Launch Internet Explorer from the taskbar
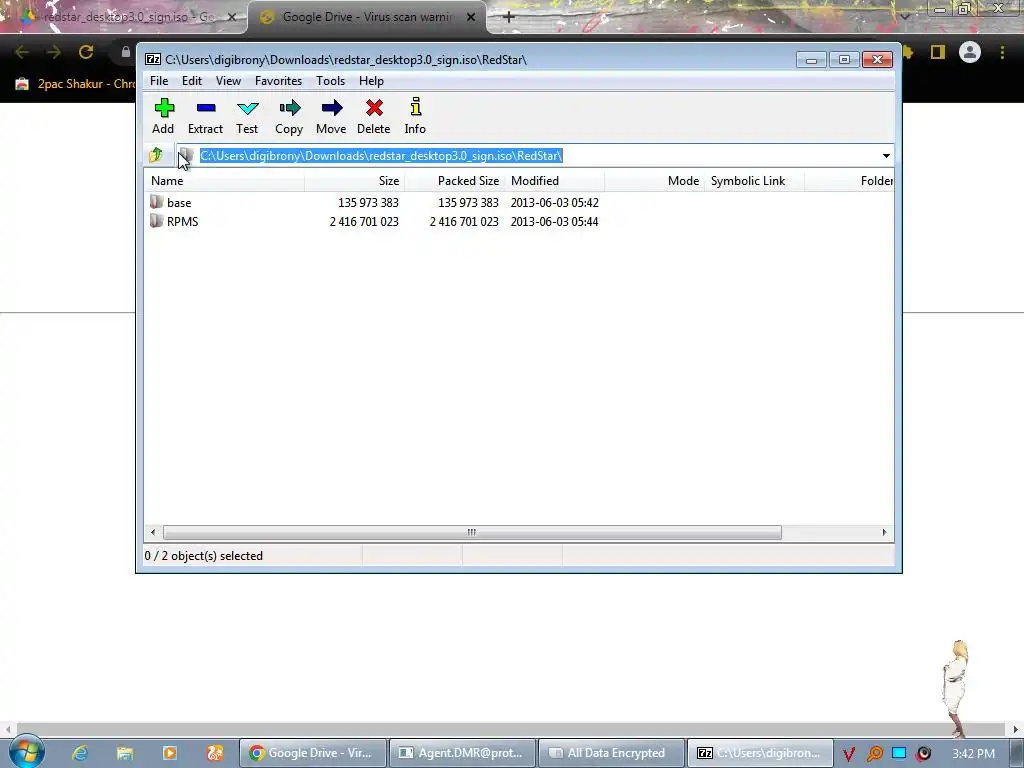This screenshot has width=1024, height=768. (x=80, y=753)
